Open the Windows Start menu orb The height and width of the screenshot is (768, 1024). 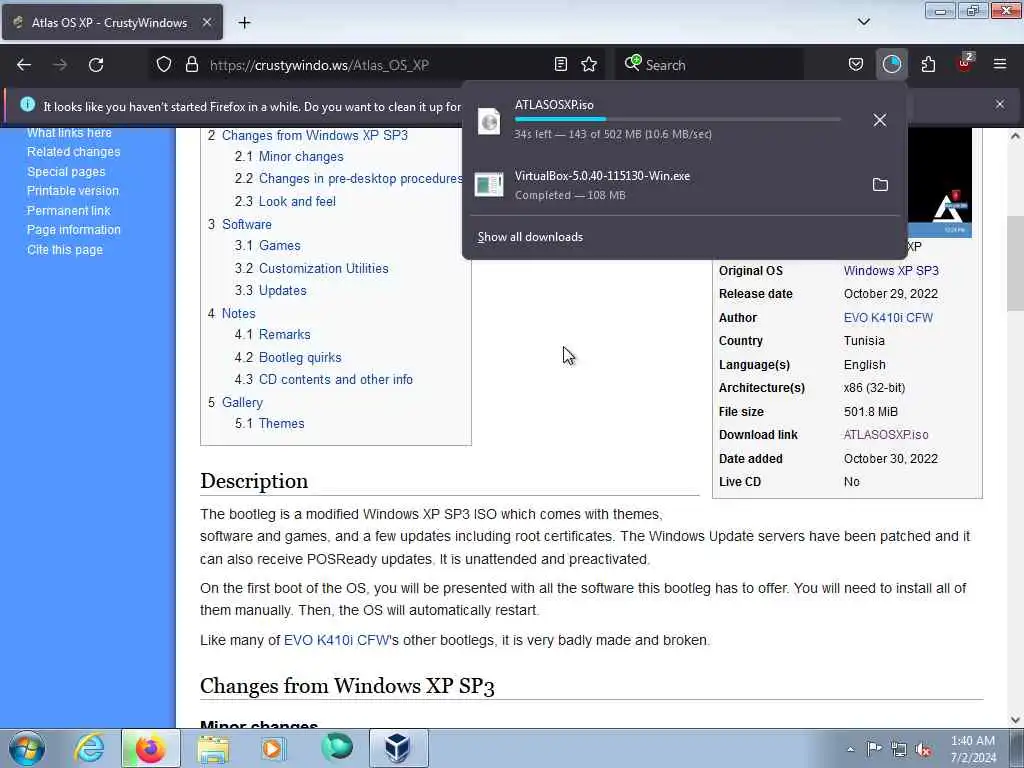[27, 748]
